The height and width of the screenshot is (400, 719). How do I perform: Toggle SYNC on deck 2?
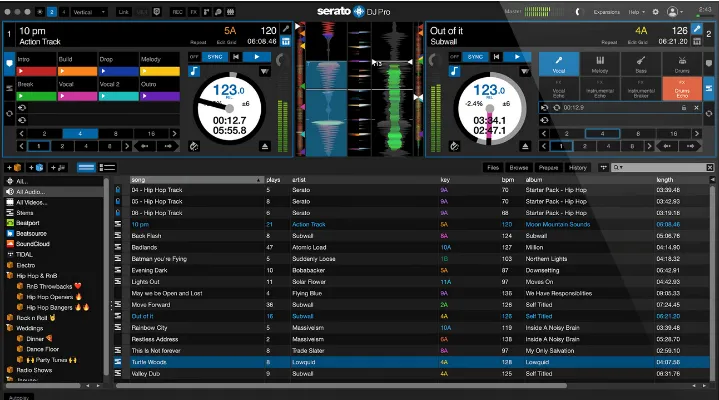(x=475, y=57)
